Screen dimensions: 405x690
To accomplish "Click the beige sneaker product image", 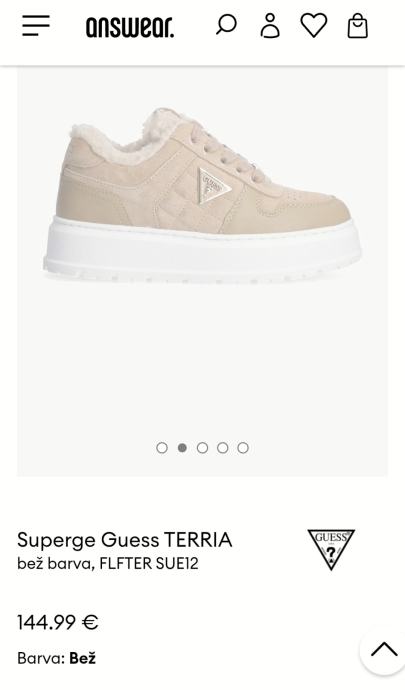I will [202, 194].
